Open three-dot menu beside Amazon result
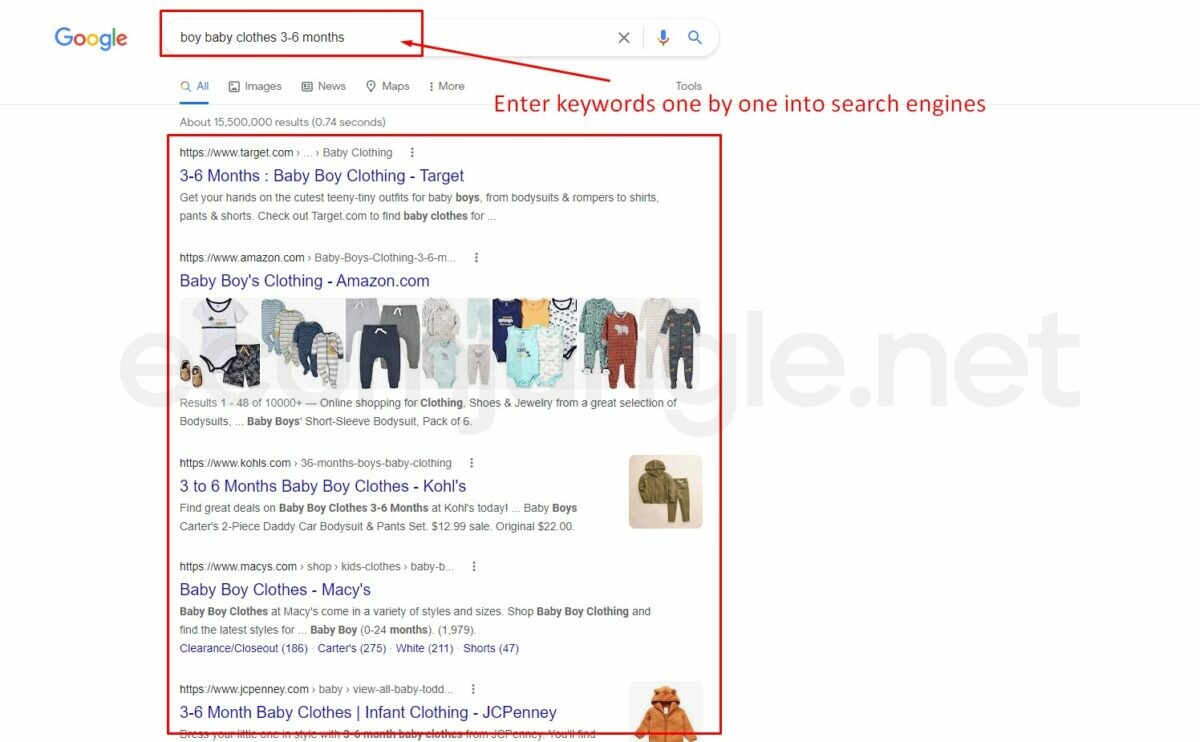The height and width of the screenshot is (742, 1200). click(x=476, y=258)
